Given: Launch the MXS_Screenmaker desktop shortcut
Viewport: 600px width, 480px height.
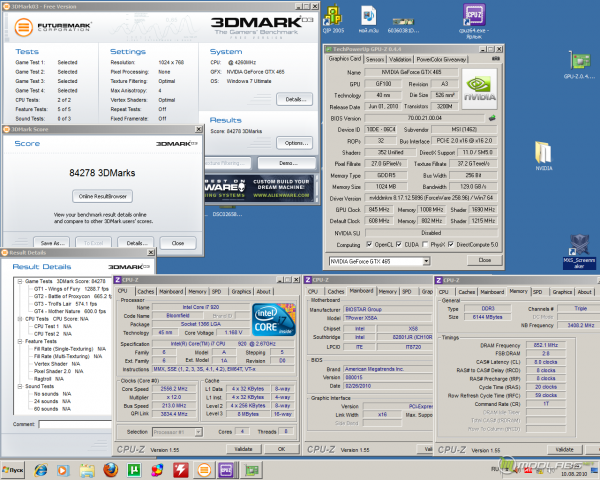Looking at the screenshot, I should click(x=579, y=251).
